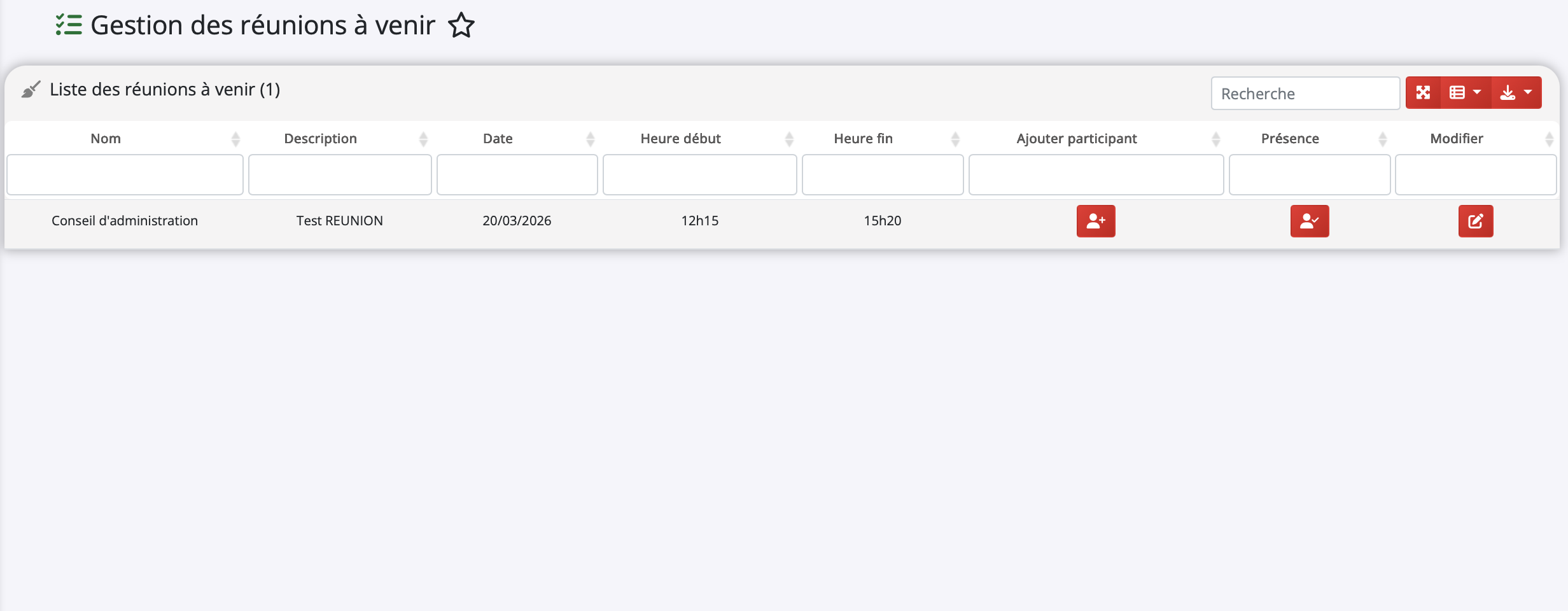Edit the Conseil d'administration meeting
Screen dimensions: 1568x611
[x=1475, y=221]
